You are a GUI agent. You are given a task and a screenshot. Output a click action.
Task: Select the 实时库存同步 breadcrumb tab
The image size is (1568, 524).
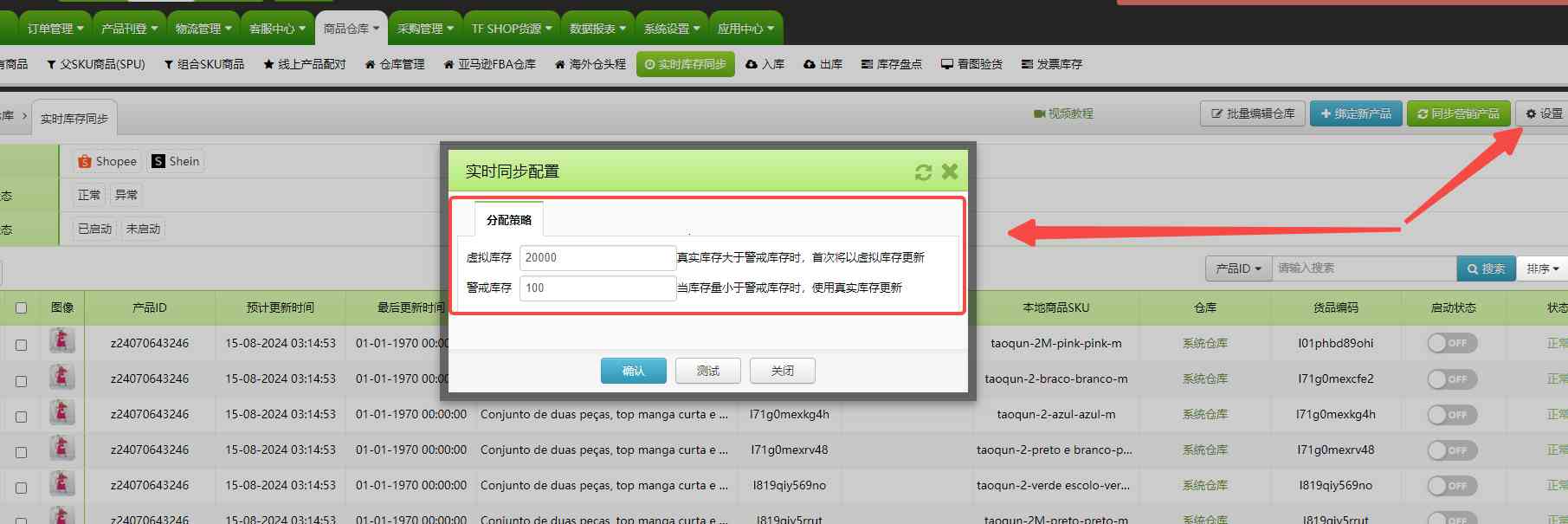[74, 119]
